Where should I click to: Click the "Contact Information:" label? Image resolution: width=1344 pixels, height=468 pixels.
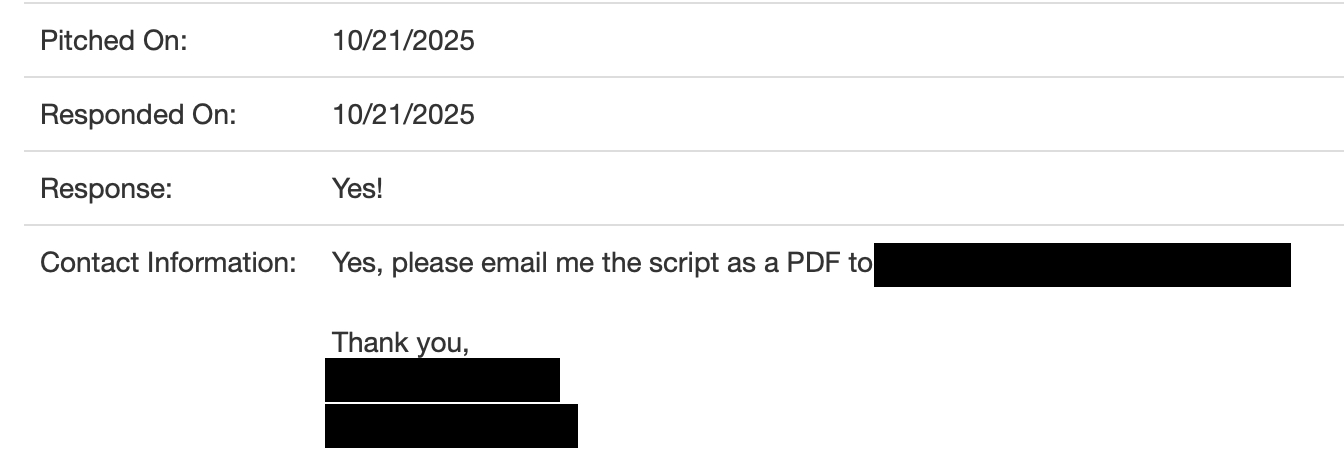coord(168,264)
